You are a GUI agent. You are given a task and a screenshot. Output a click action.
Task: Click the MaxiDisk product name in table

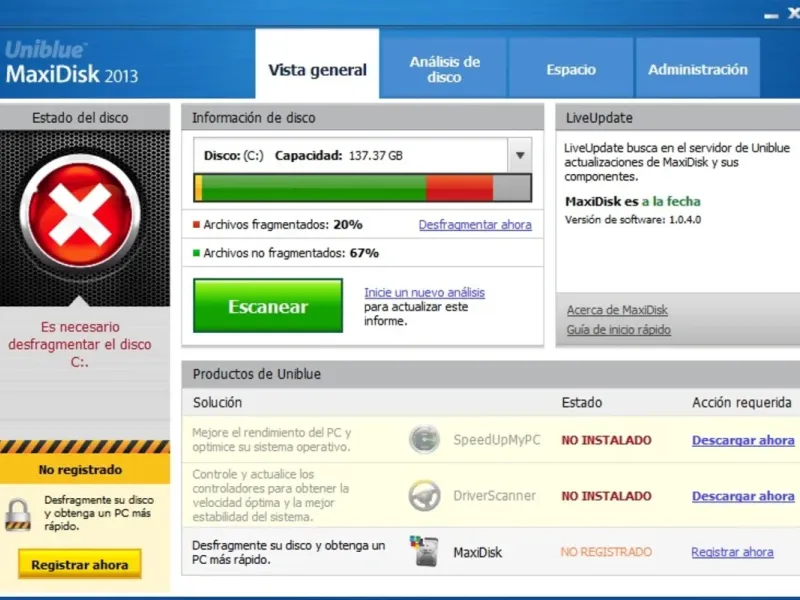(x=478, y=552)
